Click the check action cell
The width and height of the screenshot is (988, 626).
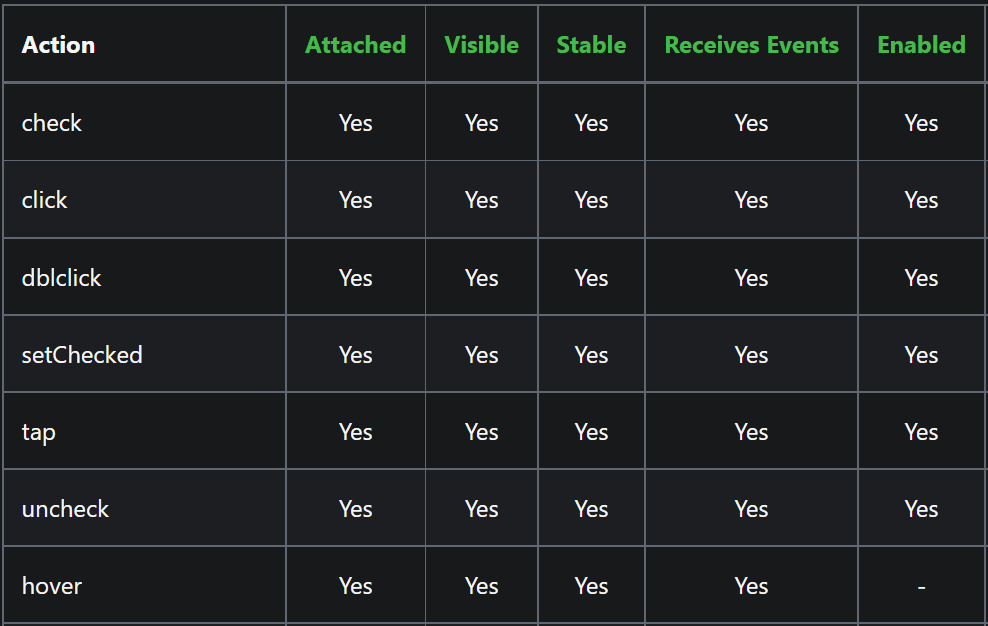[52, 123]
